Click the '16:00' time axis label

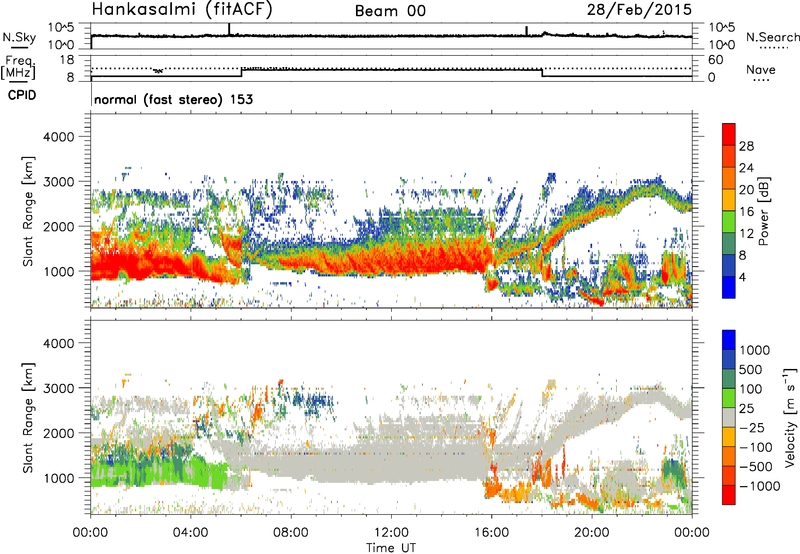[491, 533]
